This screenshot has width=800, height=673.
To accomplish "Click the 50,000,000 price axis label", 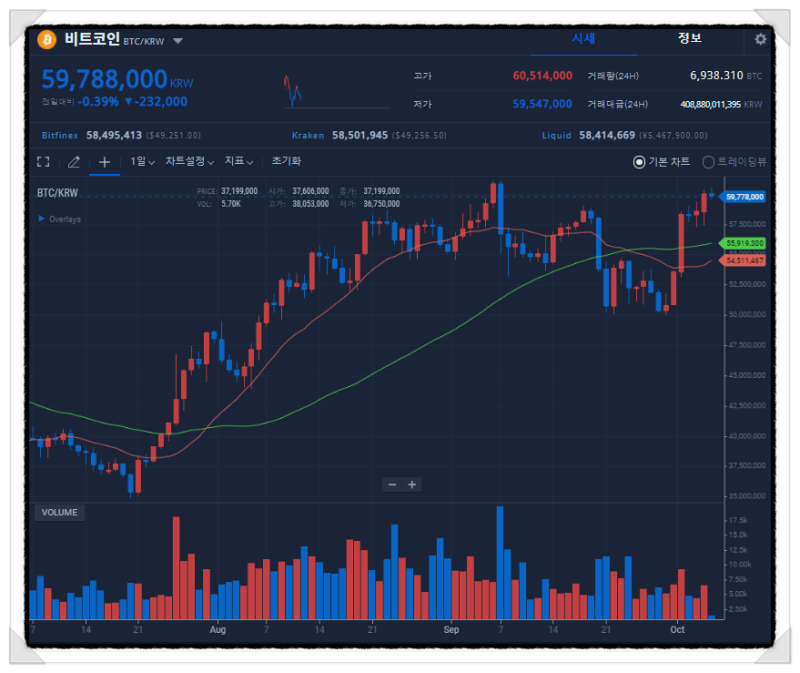I will (x=746, y=314).
